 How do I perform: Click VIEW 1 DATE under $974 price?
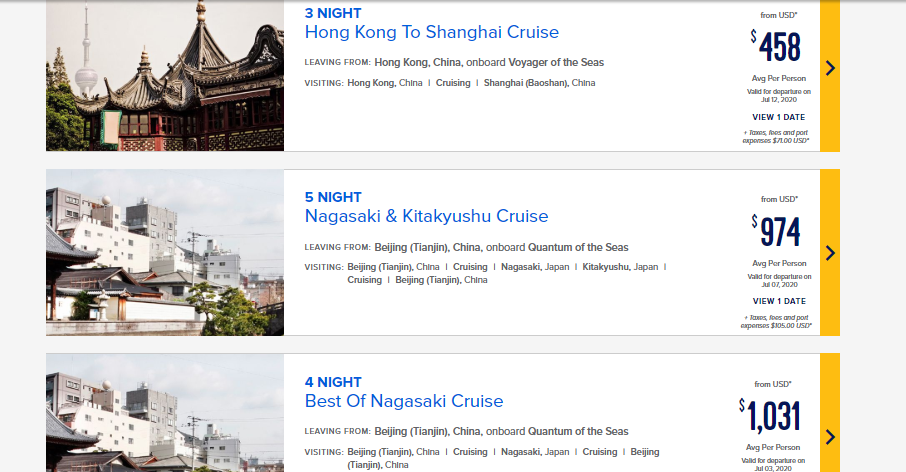point(778,301)
